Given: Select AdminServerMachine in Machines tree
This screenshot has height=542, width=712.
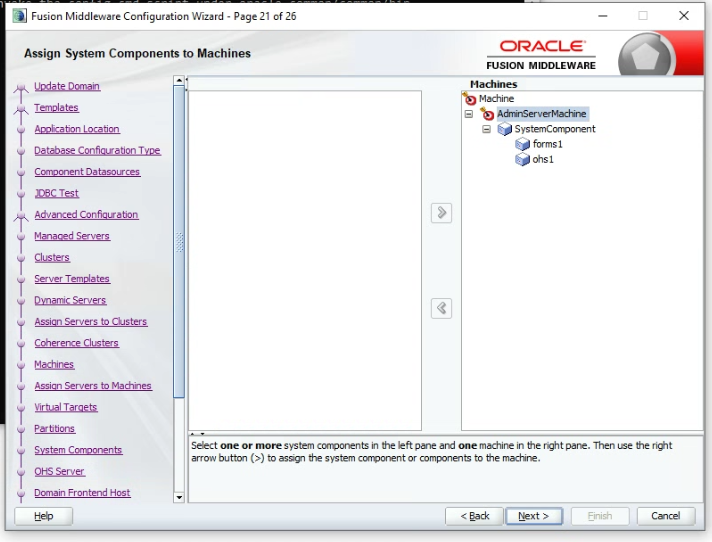Looking at the screenshot, I should click(x=542, y=113).
